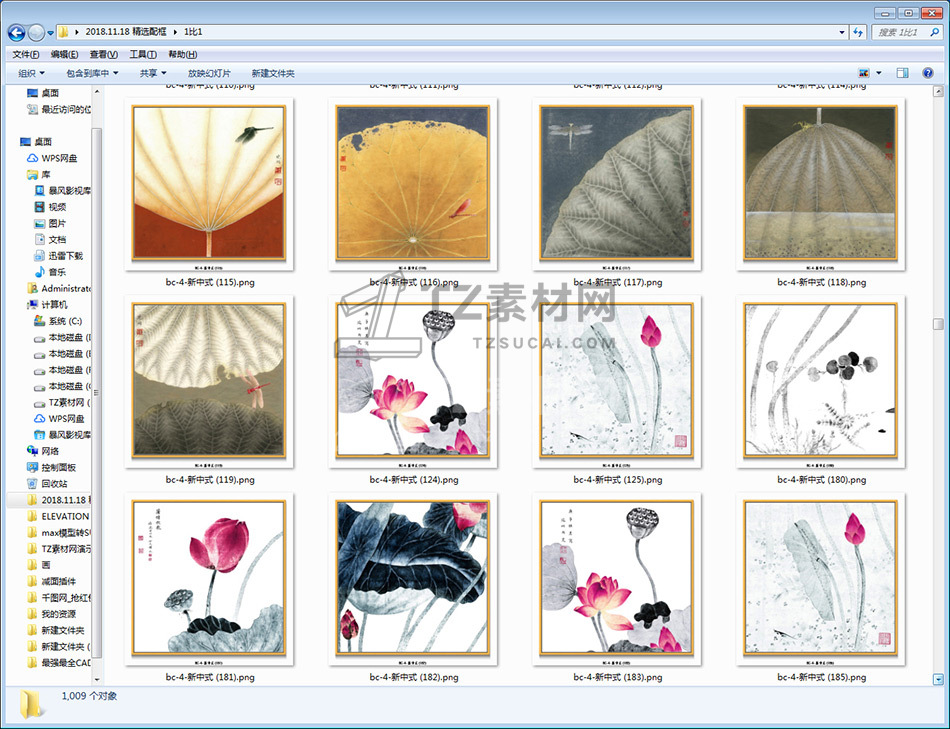
Task: Open 系统 (C:) drive in sidebar
Action: point(58,321)
